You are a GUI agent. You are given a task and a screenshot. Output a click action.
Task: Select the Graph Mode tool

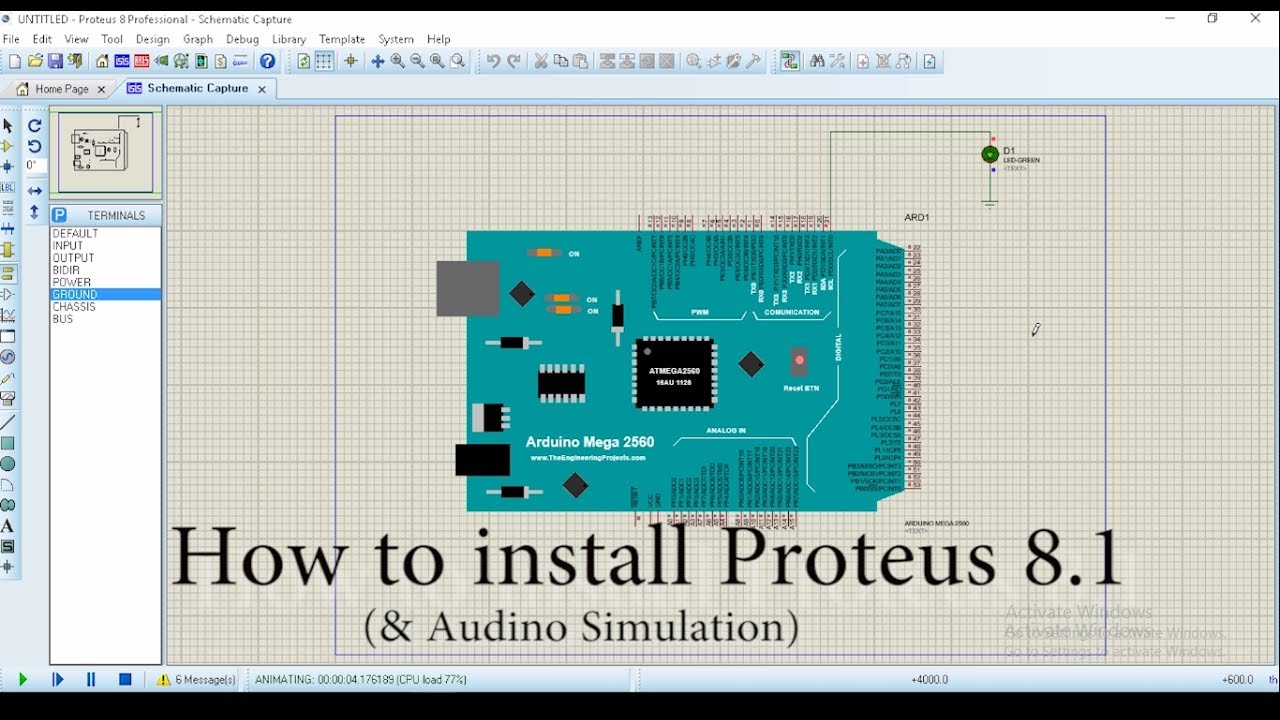[x=8, y=315]
